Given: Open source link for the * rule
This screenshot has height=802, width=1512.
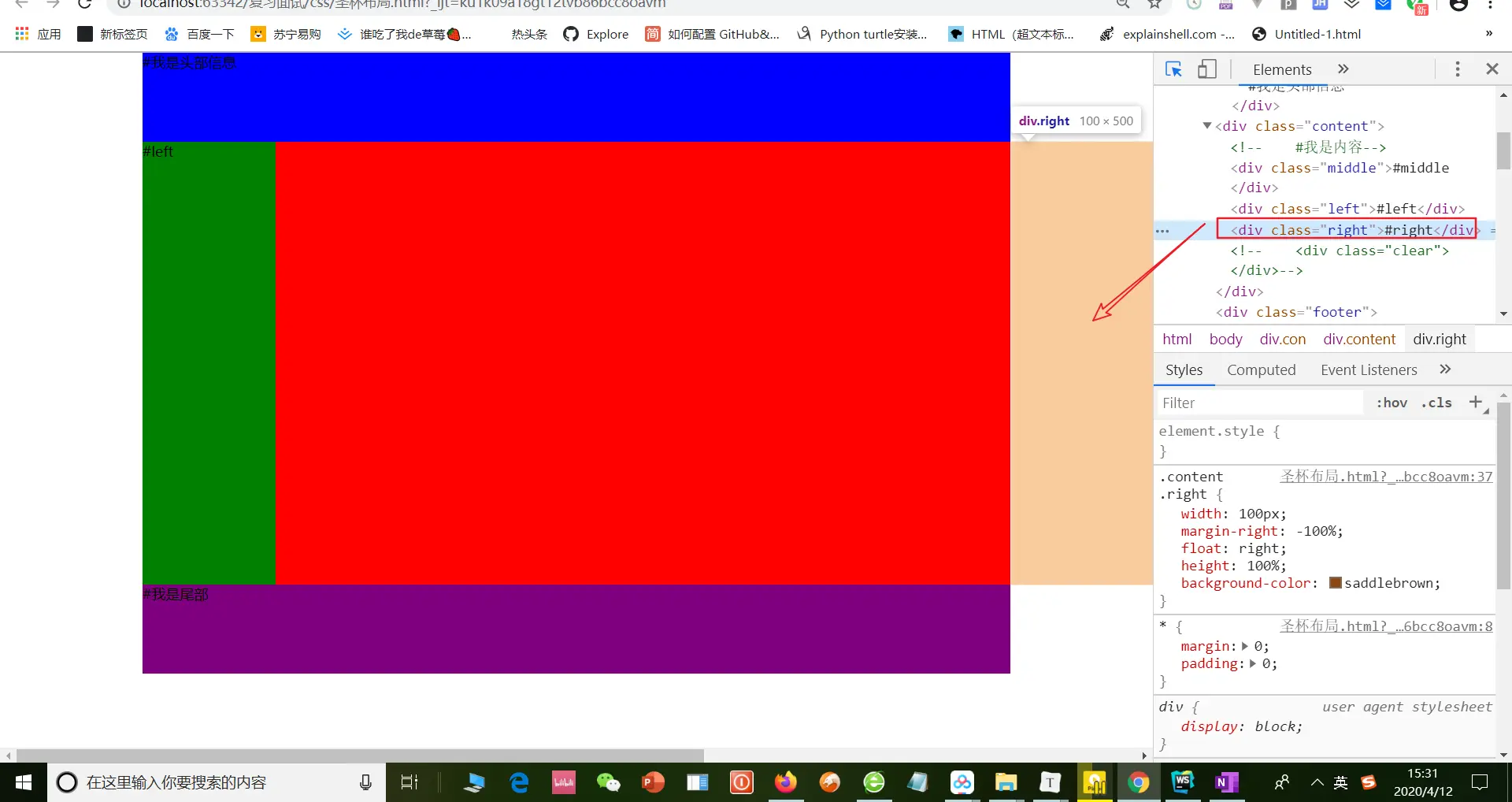Looking at the screenshot, I should 1386,626.
